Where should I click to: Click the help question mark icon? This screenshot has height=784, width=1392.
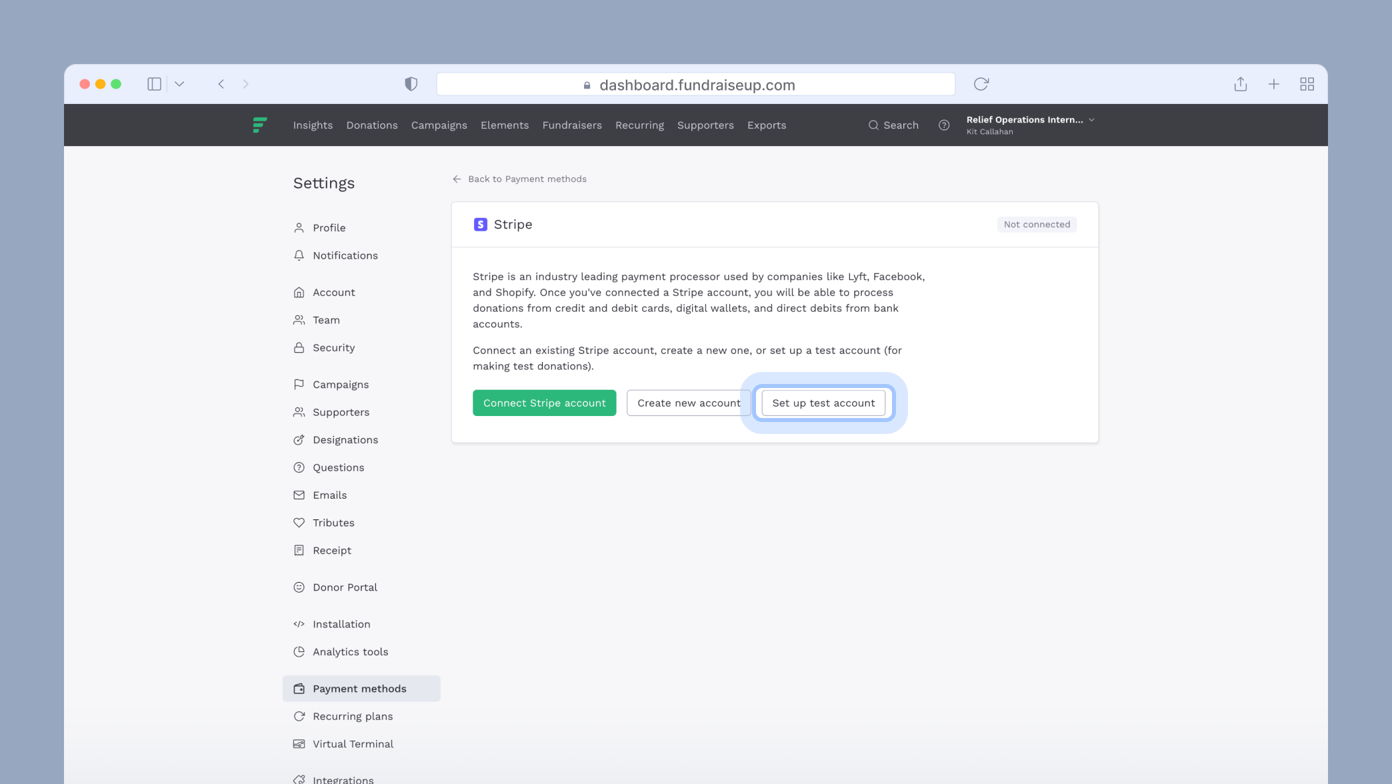943,125
